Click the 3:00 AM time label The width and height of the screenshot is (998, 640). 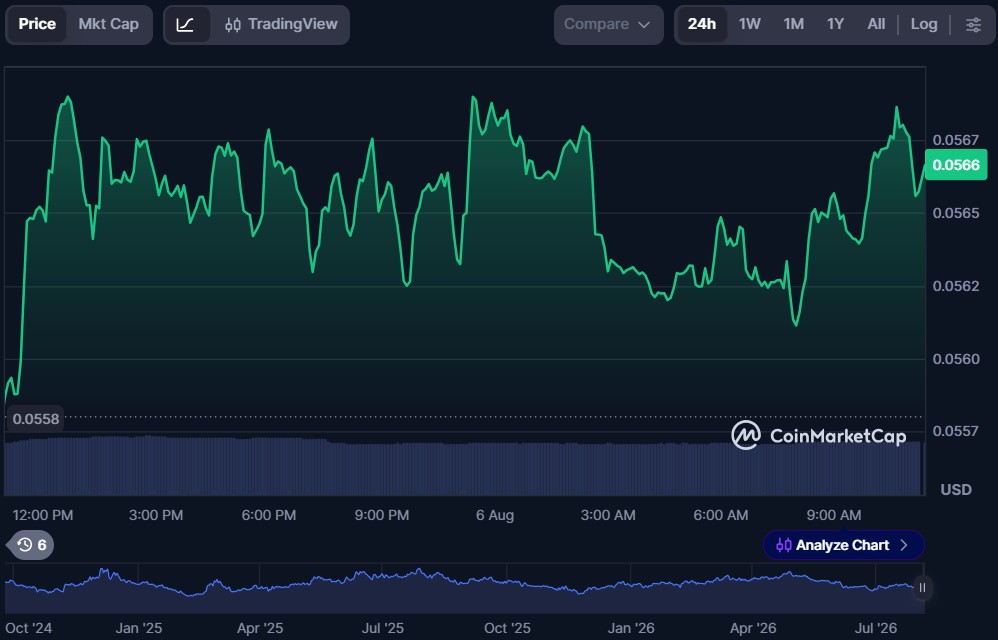coord(608,515)
